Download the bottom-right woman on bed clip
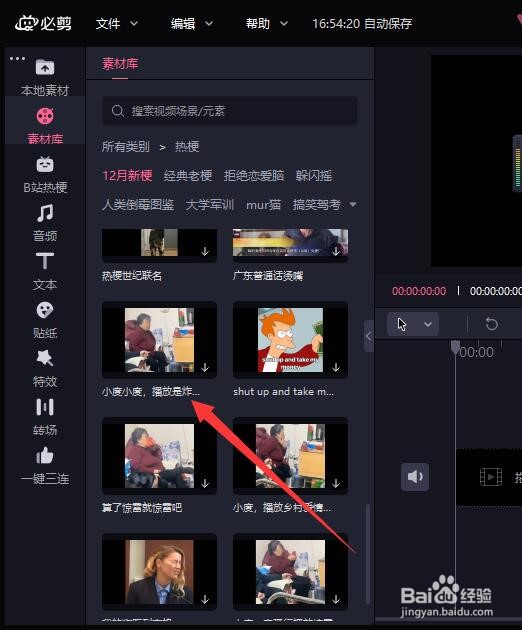This screenshot has width=522, height=630. point(336,599)
